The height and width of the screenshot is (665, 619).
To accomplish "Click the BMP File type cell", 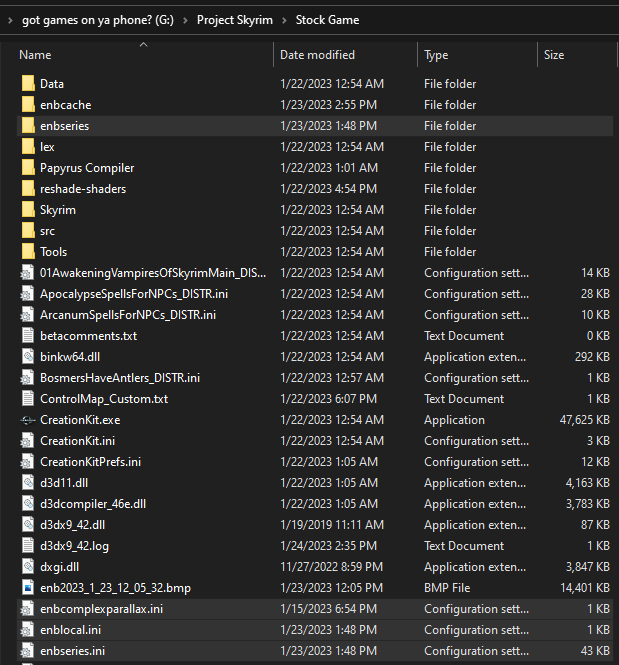I will tap(447, 588).
